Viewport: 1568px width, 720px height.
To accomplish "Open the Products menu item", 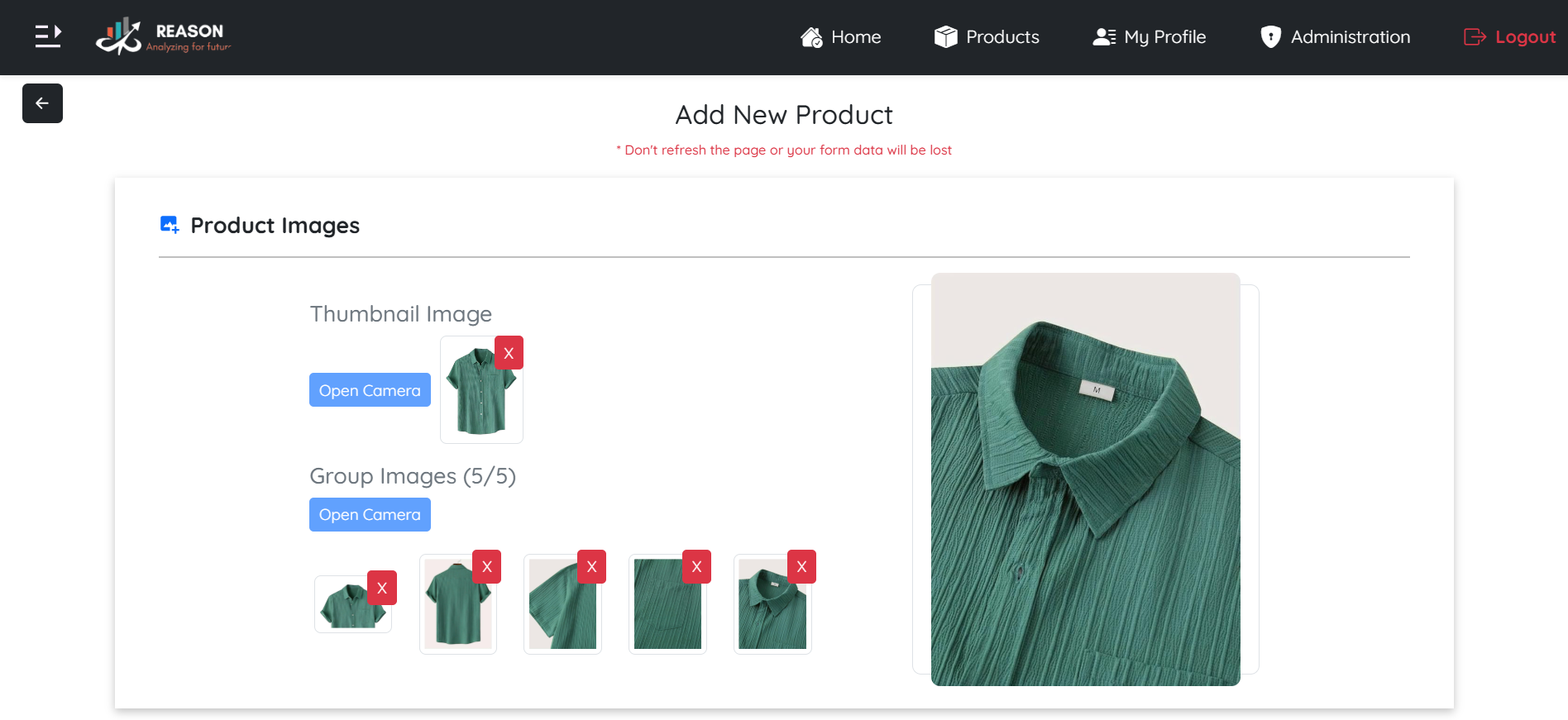I will (987, 37).
